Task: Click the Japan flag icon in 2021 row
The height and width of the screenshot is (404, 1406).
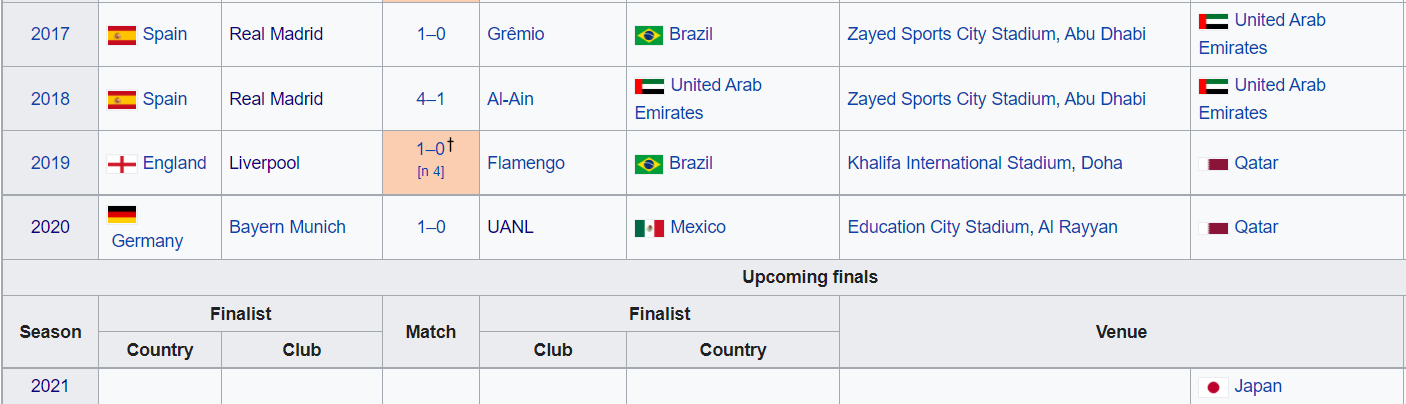Action: (x=1213, y=387)
